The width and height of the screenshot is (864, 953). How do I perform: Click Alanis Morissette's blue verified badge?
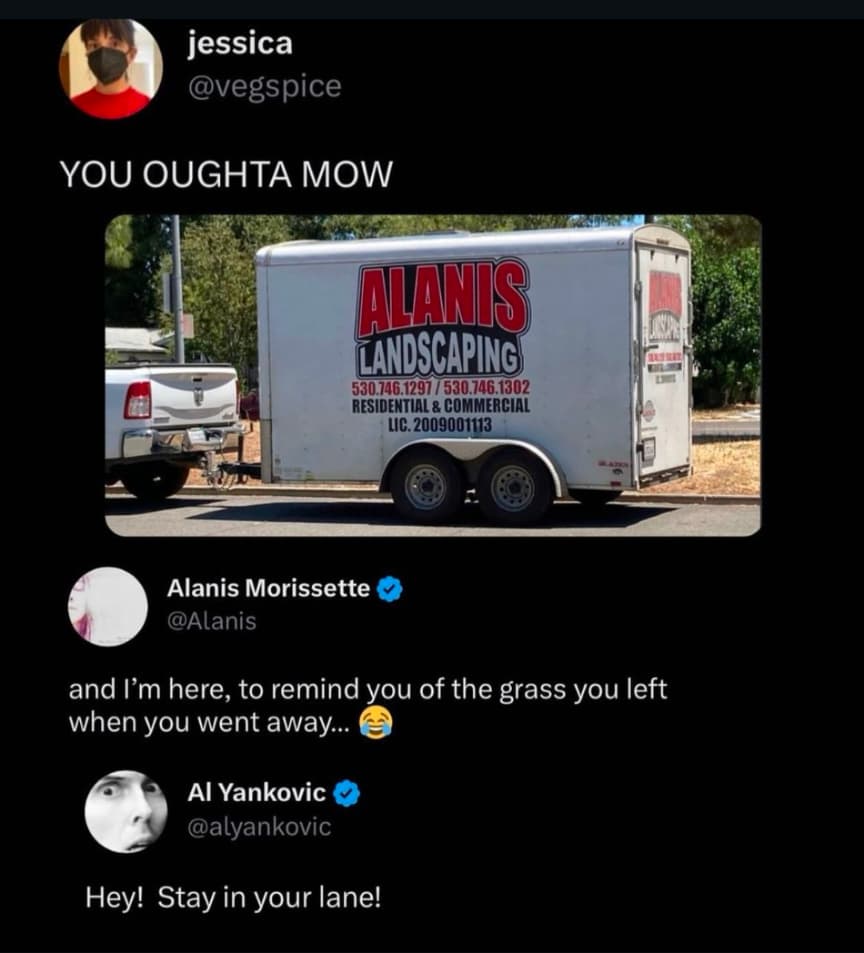point(390,589)
